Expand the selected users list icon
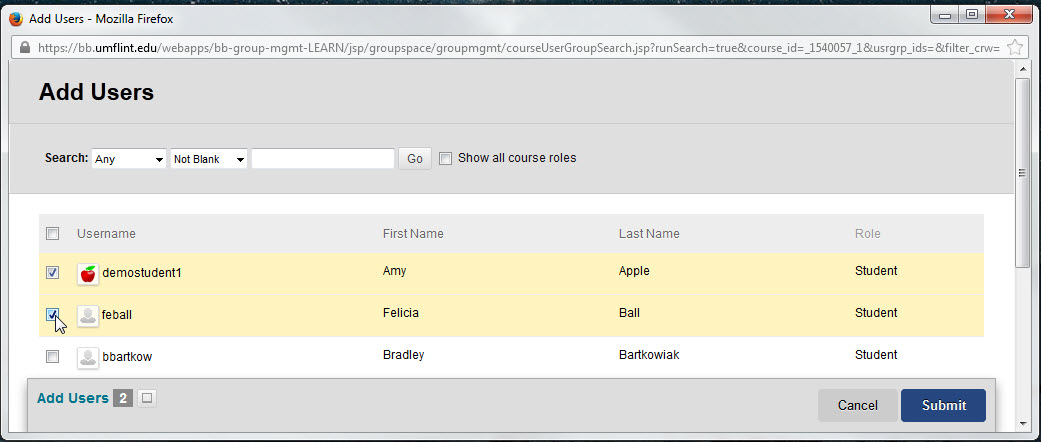Screen dimensions: 1041x442 point(147,398)
